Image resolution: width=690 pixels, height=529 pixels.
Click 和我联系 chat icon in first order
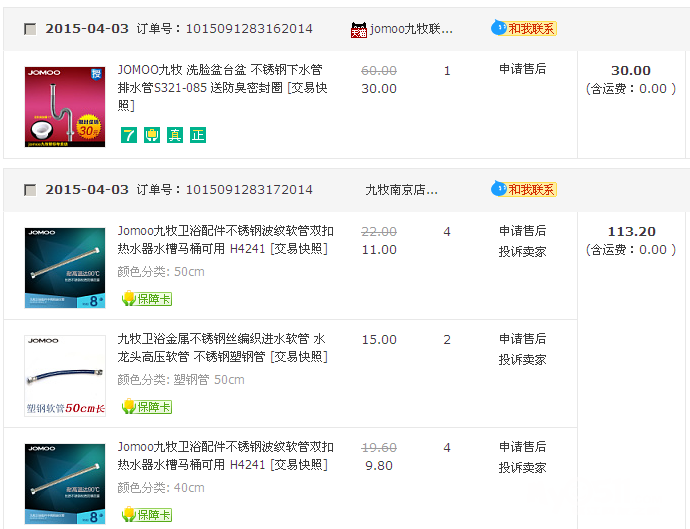pyautogui.click(x=524, y=29)
